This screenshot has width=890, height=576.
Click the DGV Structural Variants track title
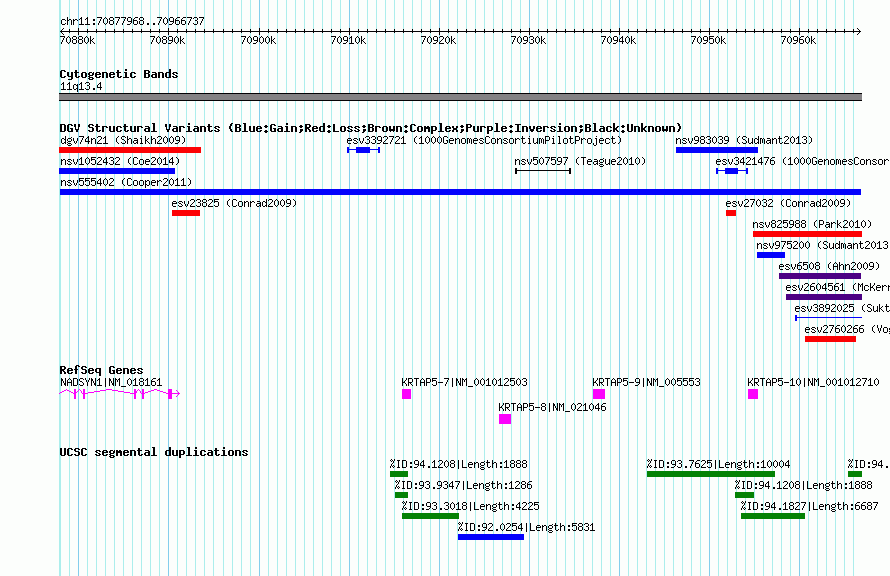coord(371,128)
